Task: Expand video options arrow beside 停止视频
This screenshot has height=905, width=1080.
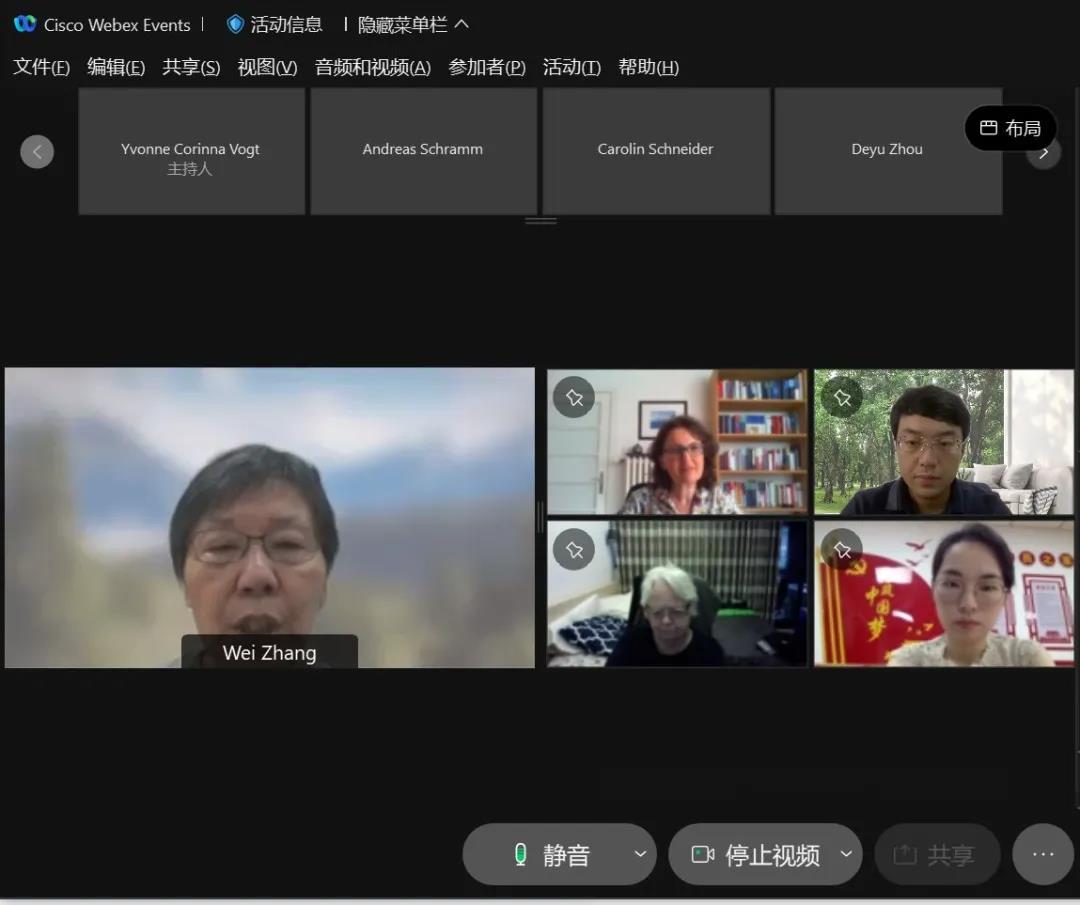Action: point(846,854)
